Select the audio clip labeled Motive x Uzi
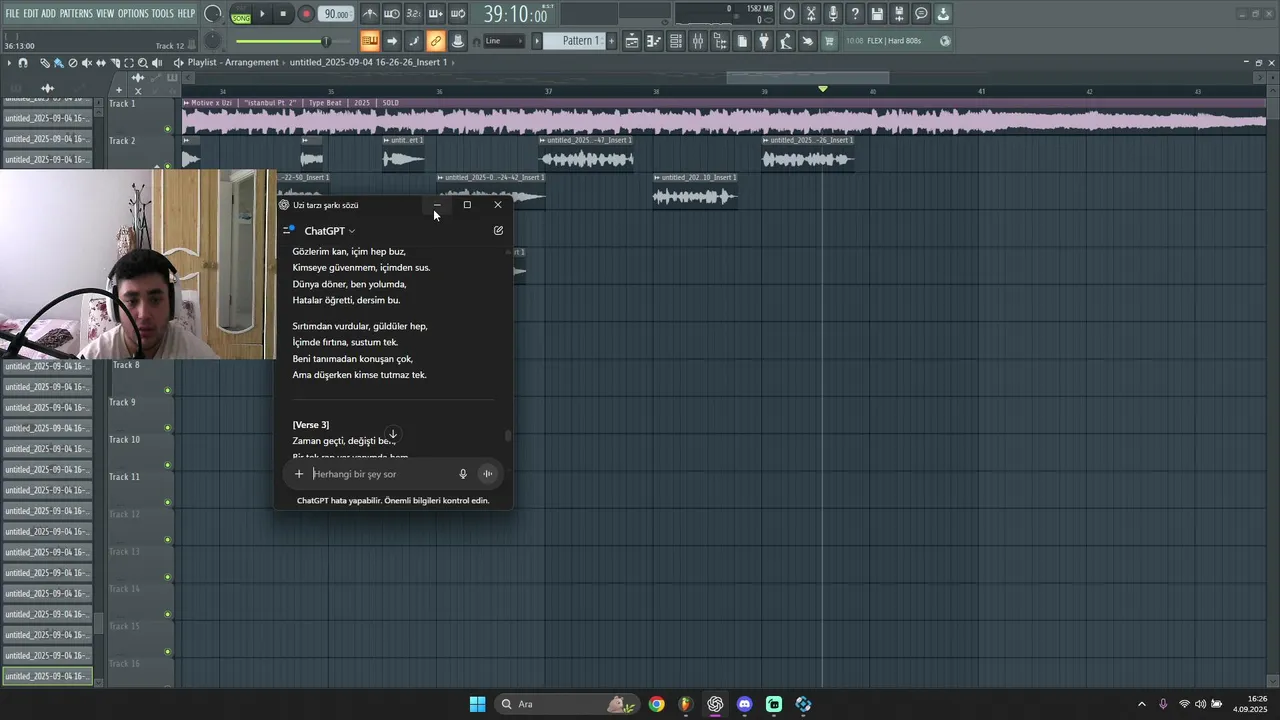 click(724, 115)
